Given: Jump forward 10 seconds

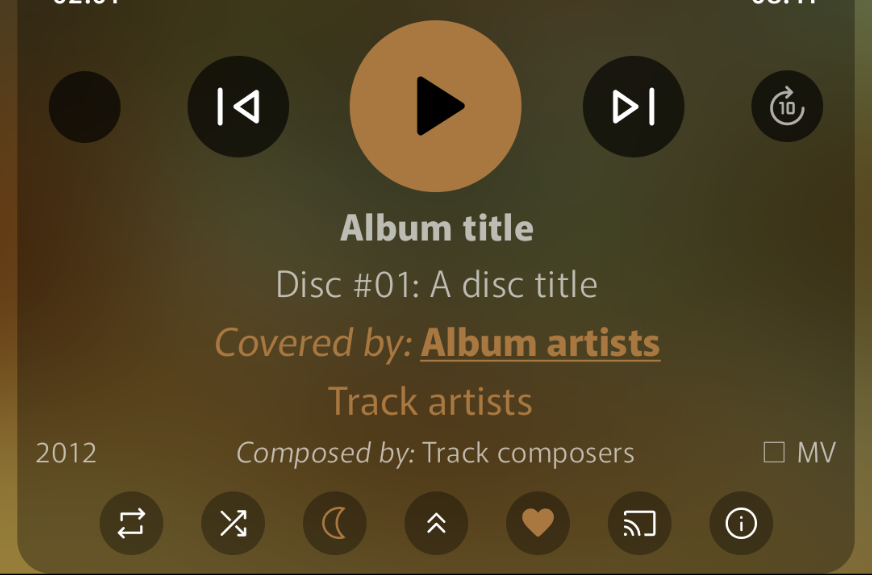Looking at the screenshot, I should click(x=787, y=106).
